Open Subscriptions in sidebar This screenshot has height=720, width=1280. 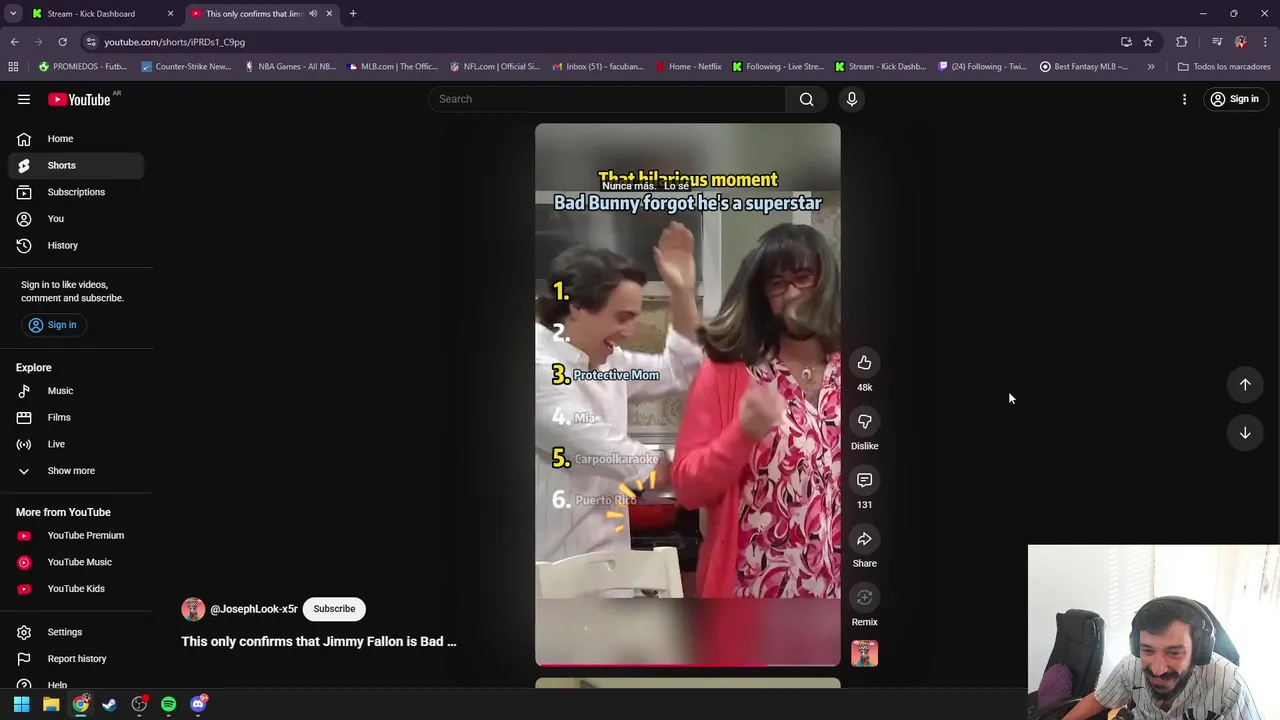tap(76, 192)
